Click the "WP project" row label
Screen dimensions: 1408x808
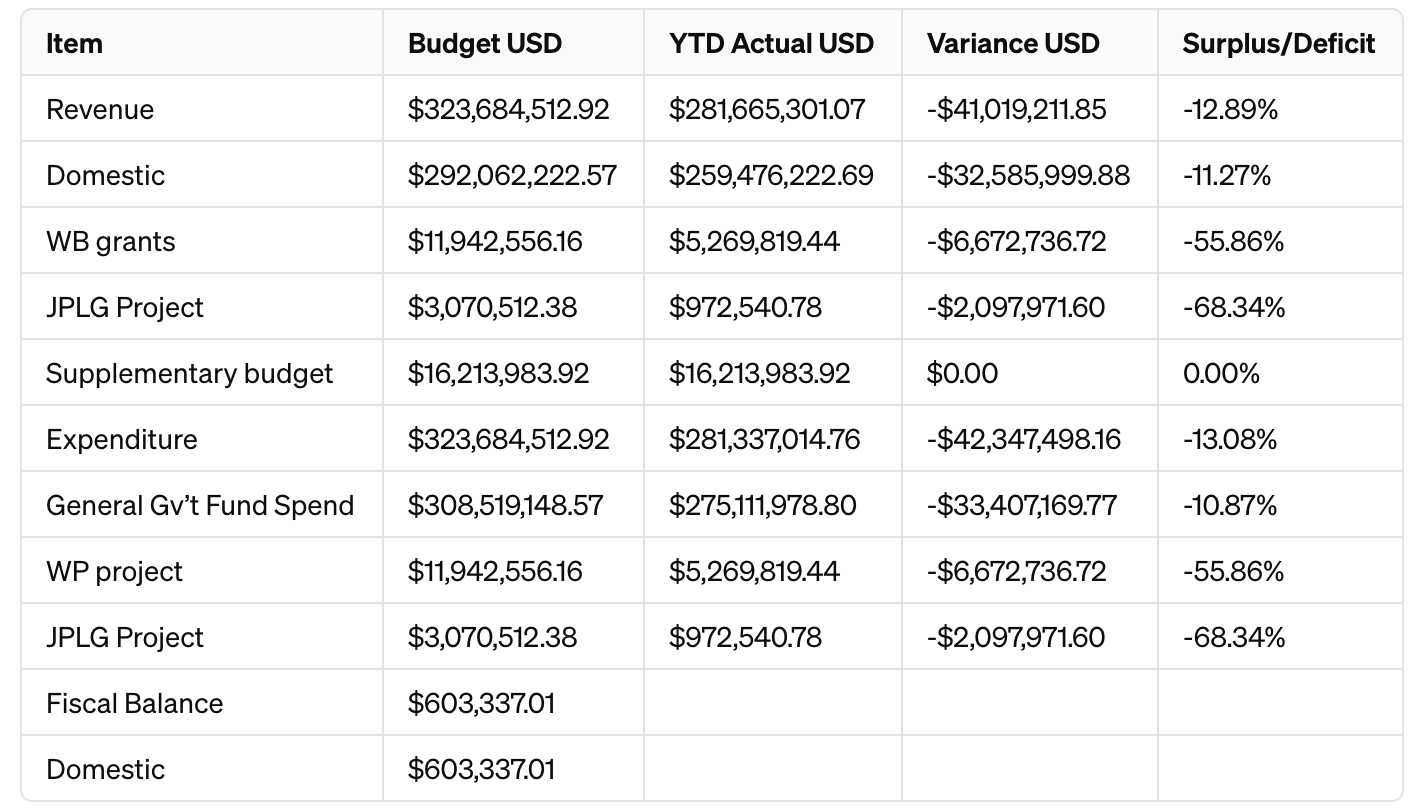point(114,571)
